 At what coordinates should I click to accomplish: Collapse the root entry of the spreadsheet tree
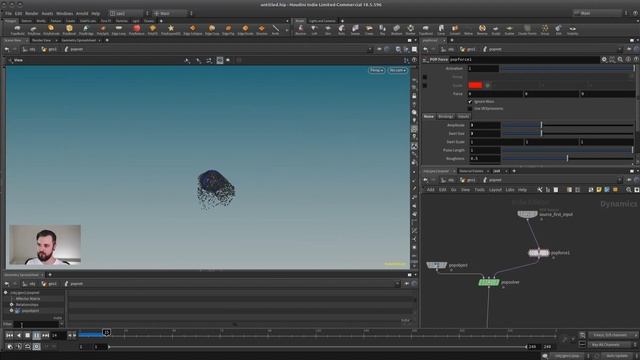click(x=6, y=293)
